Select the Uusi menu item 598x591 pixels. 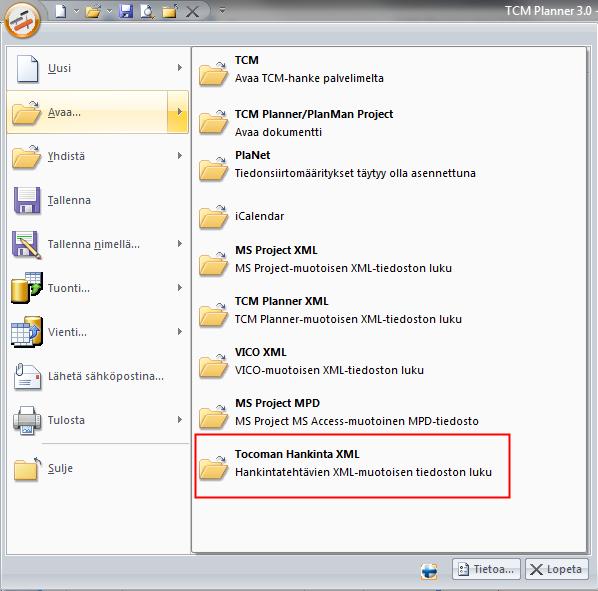(98, 68)
